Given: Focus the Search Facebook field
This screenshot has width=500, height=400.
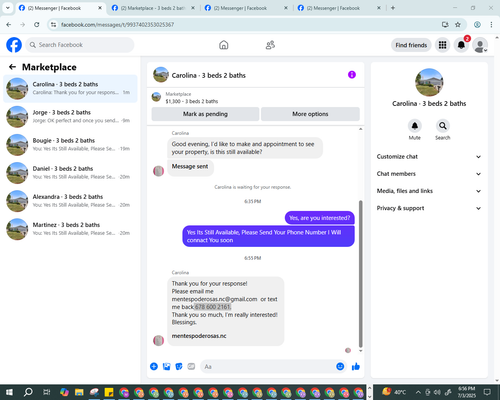Looking at the screenshot, I should click(80, 45).
